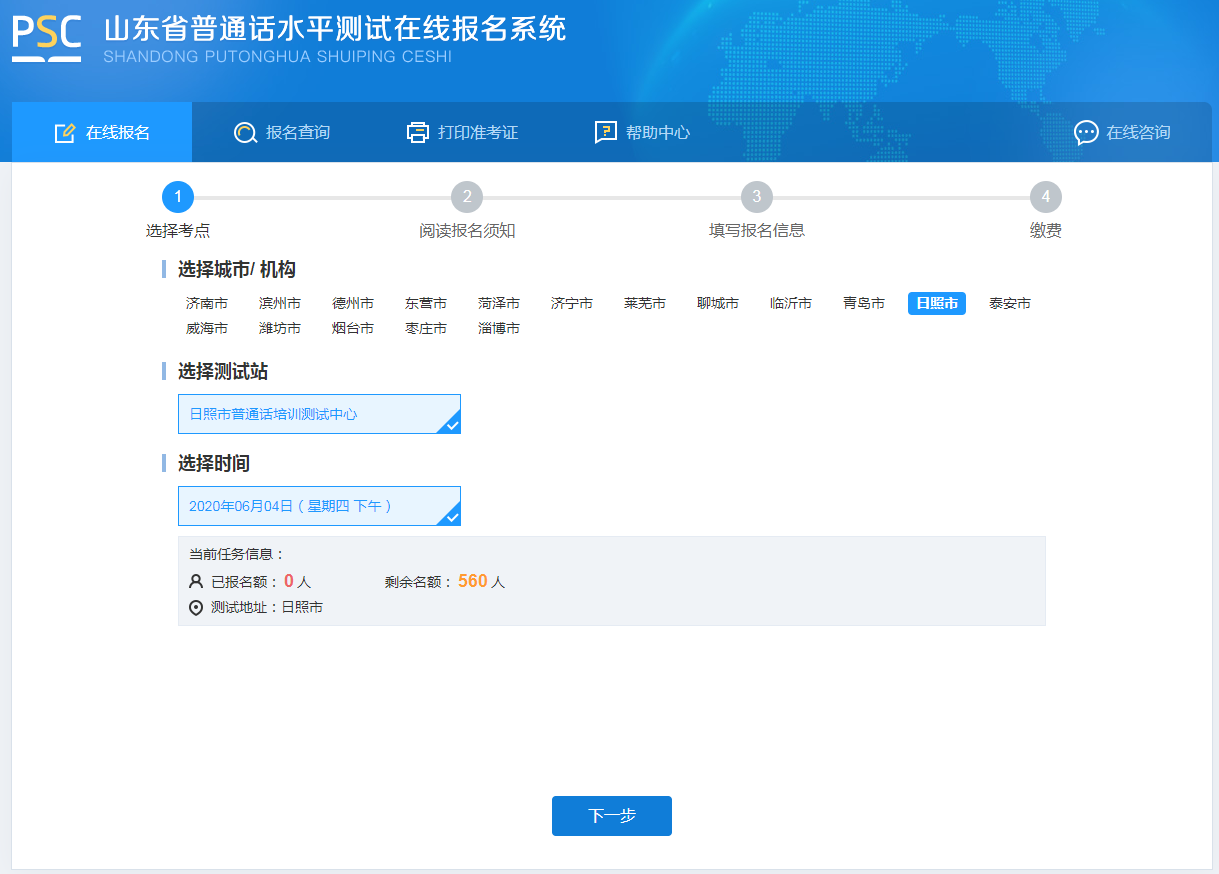The width and height of the screenshot is (1219, 874).
Task: Click the 帮助中心 question-mark icon
Action: tap(604, 131)
